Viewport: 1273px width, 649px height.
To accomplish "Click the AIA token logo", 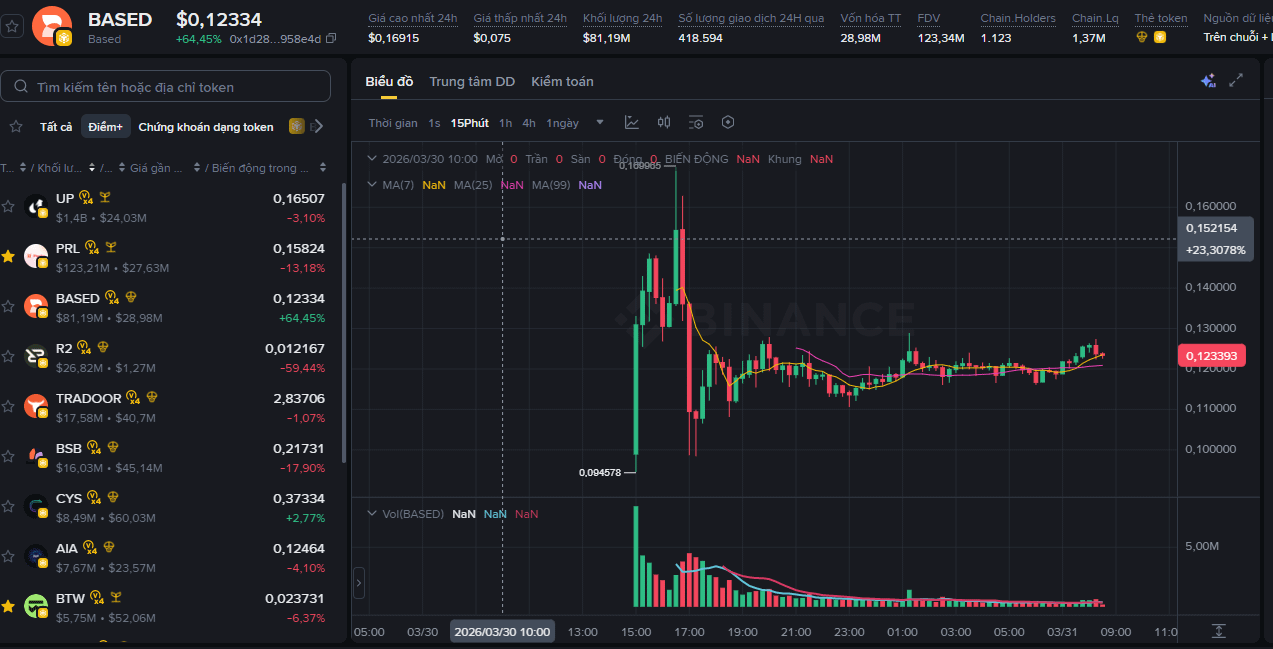I will click(x=36, y=557).
